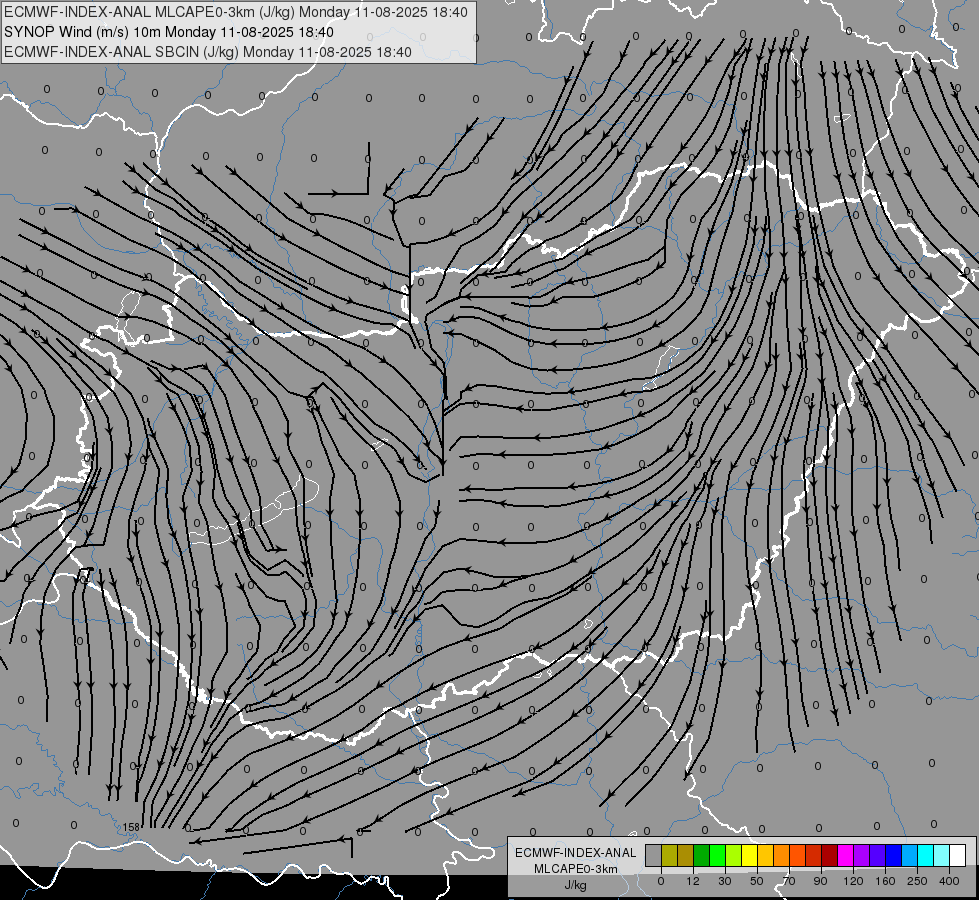This screenshot has height=900, width=979.
Task: Select the gray legend swatch
Action: [654, 855]
